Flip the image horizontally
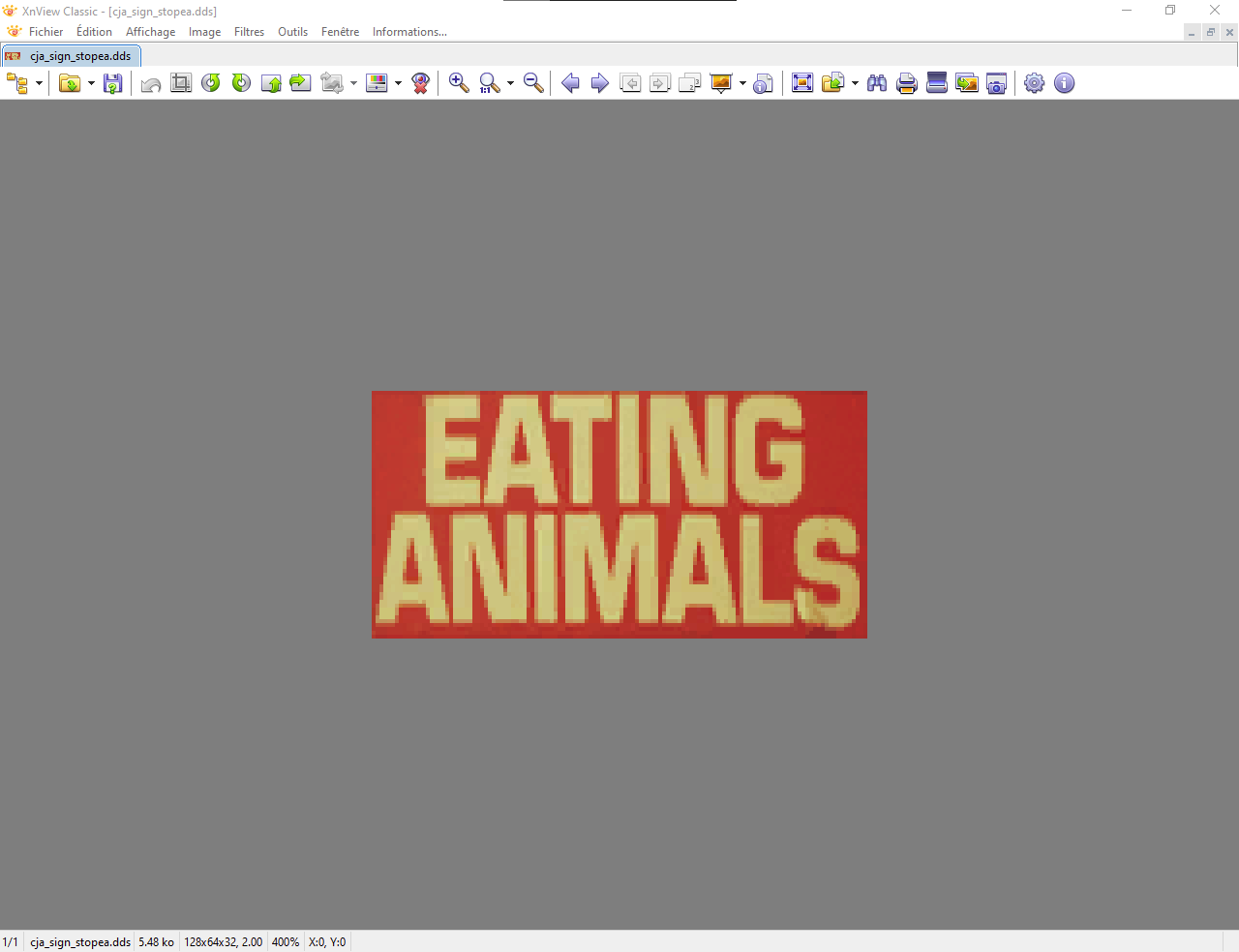Screen dimensions: 1239x952 [301, 83]
